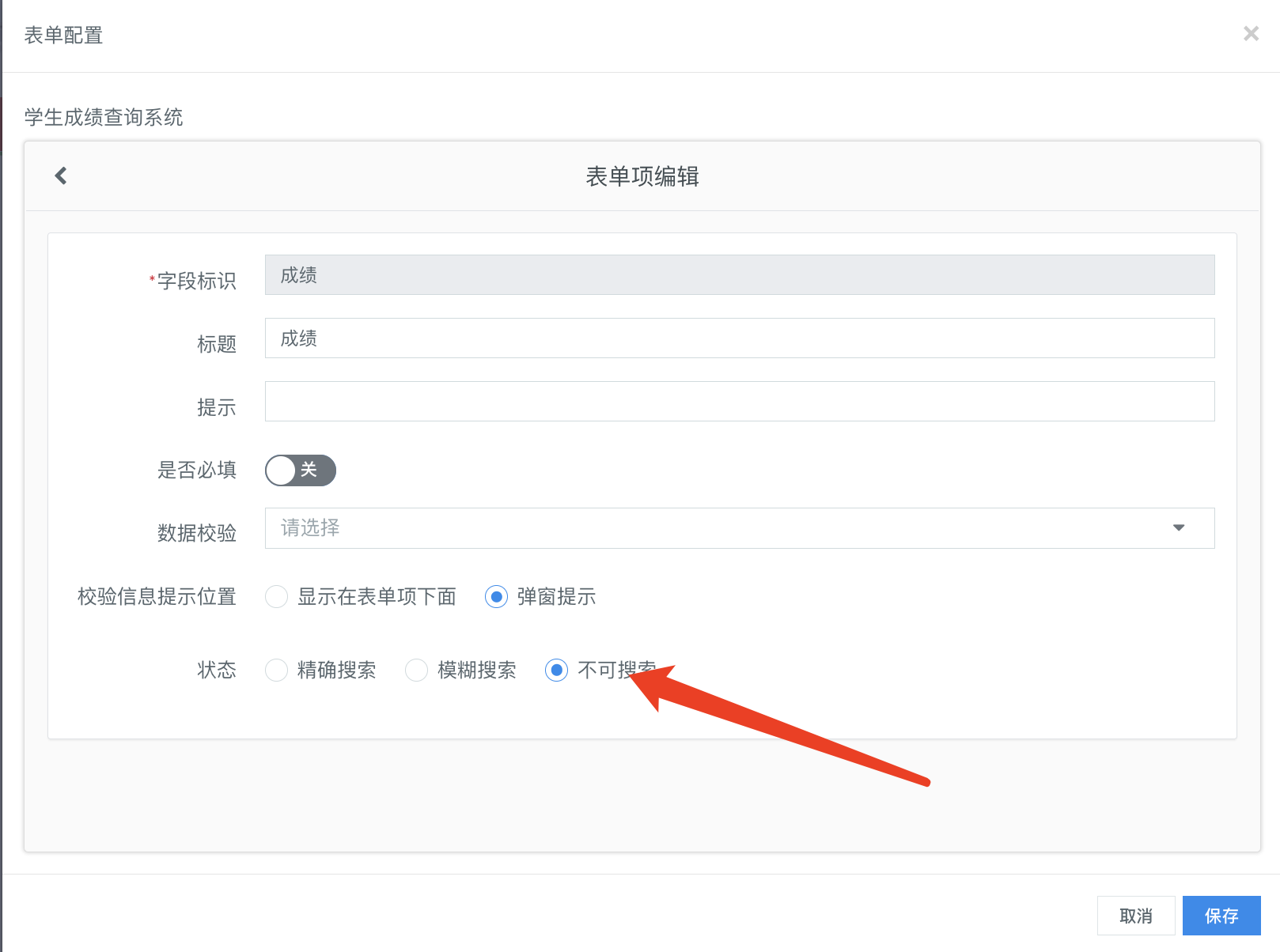
Task: Choose 精确搜索 radio option
Action: pyautogui.click(x=276, y=671)
